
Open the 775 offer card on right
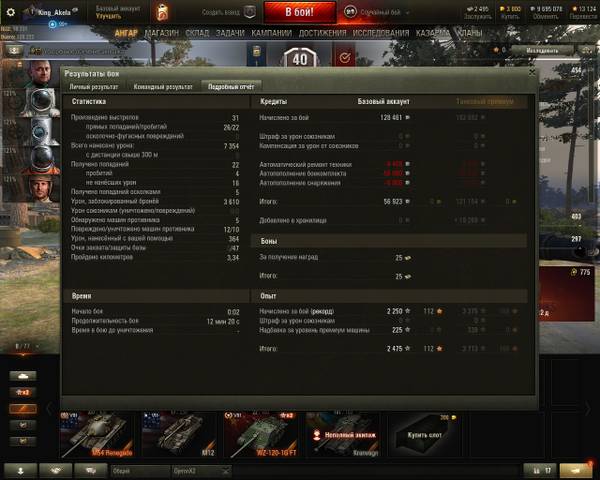point(567,294)
